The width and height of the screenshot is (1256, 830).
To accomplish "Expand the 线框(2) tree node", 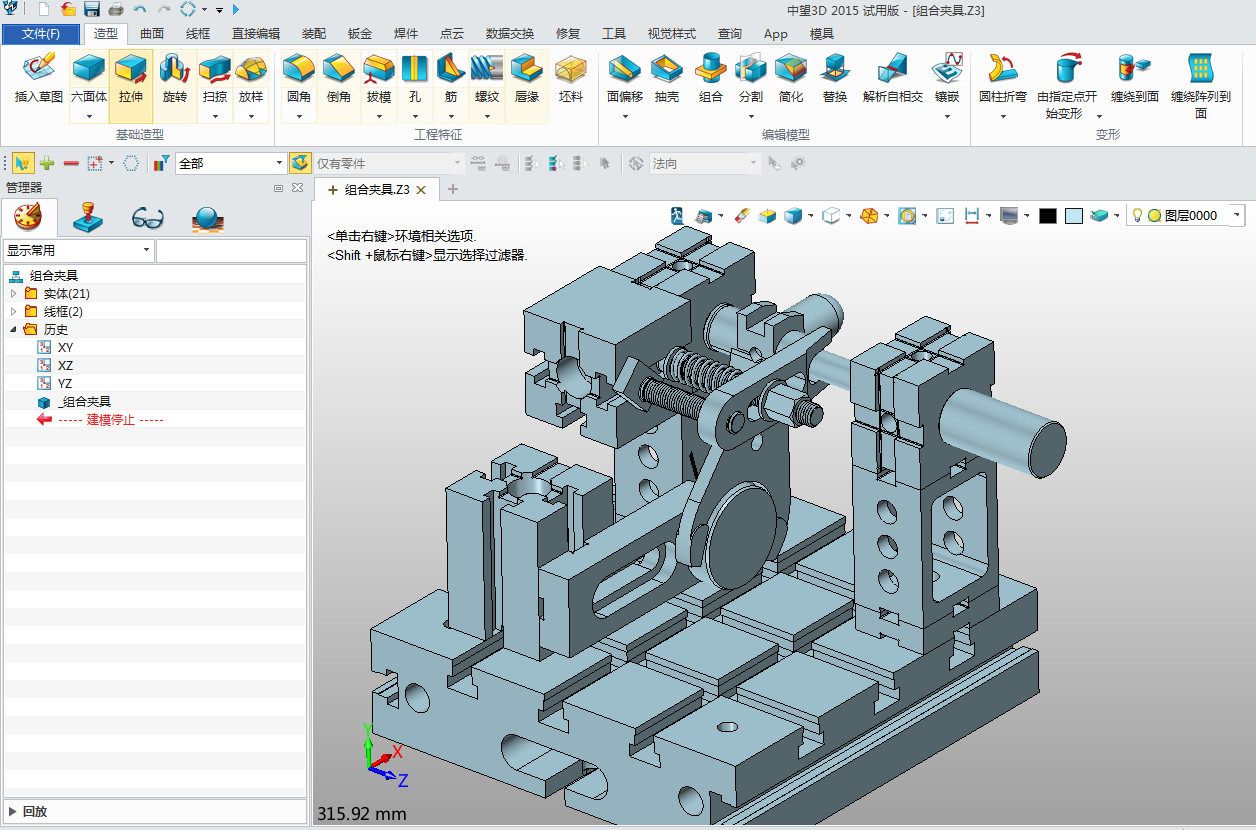I will coord(13,312).
